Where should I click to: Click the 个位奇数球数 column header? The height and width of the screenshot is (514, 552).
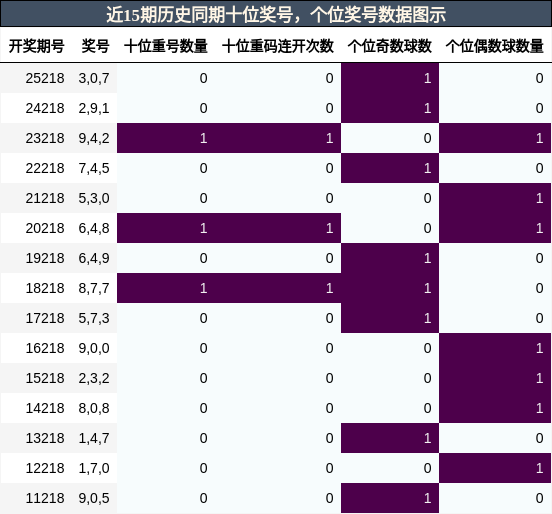coord(390,46)
